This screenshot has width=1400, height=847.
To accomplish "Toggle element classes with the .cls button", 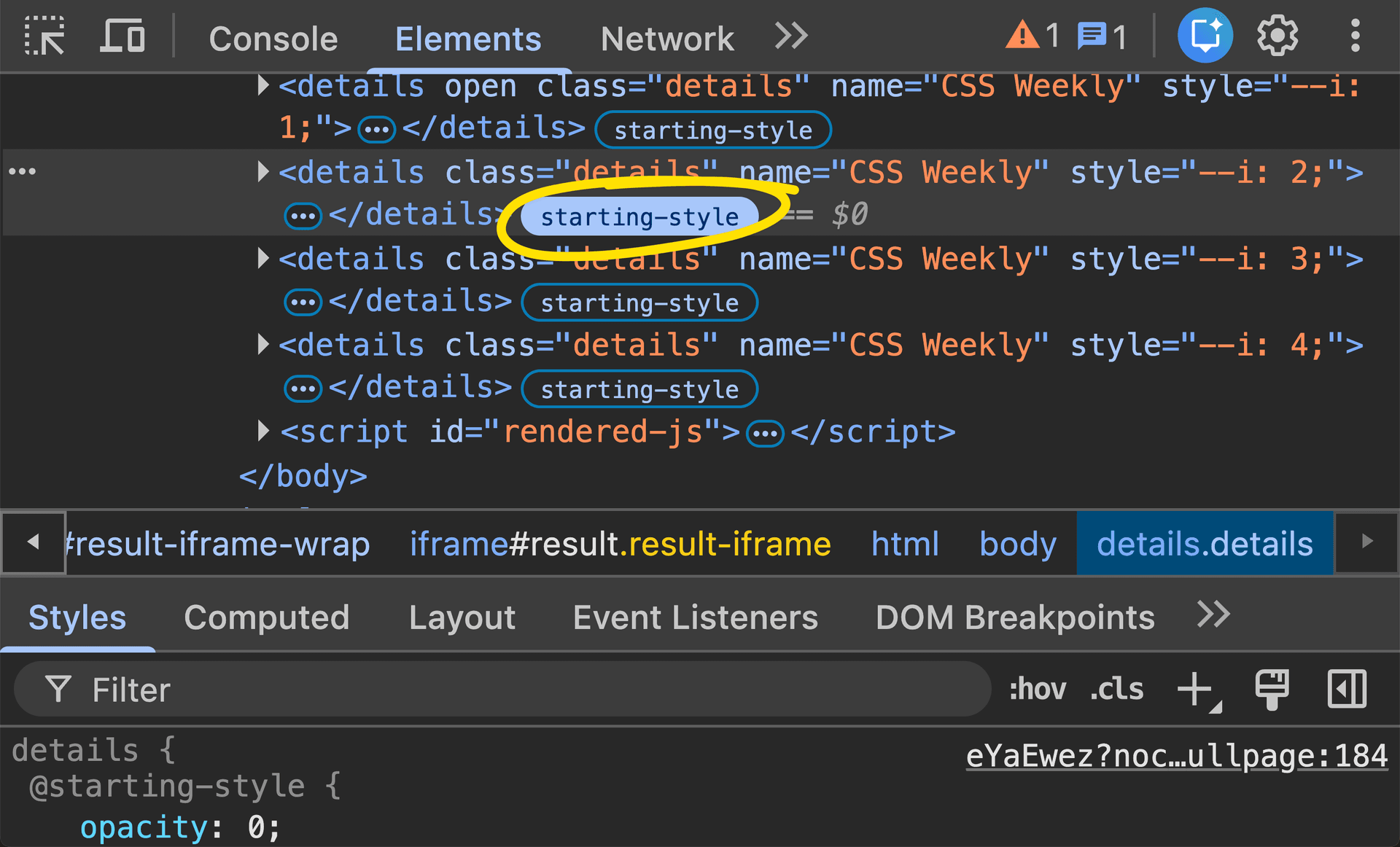I will 1116,688.
